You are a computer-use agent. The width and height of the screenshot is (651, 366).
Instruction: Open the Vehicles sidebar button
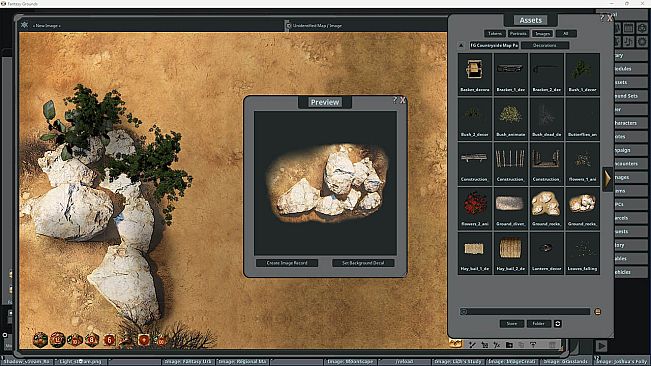[x=630, y=272]
